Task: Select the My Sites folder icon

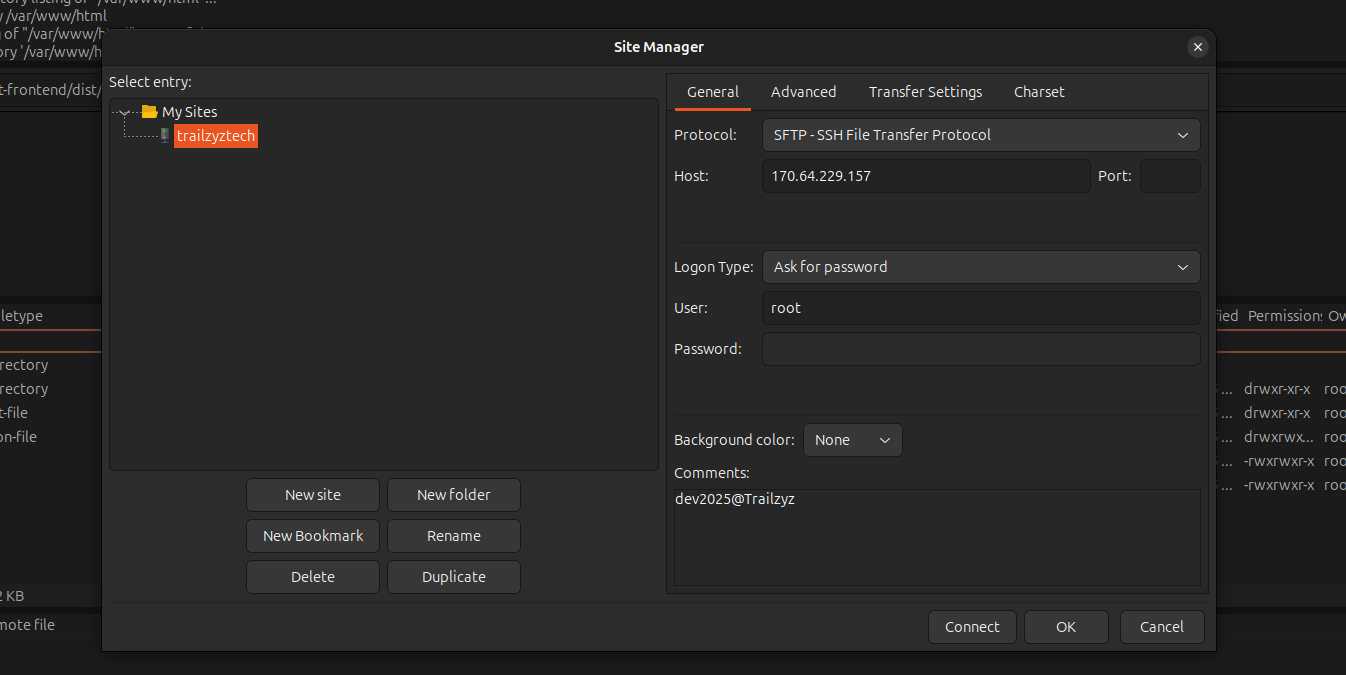Action: (150, 112)
